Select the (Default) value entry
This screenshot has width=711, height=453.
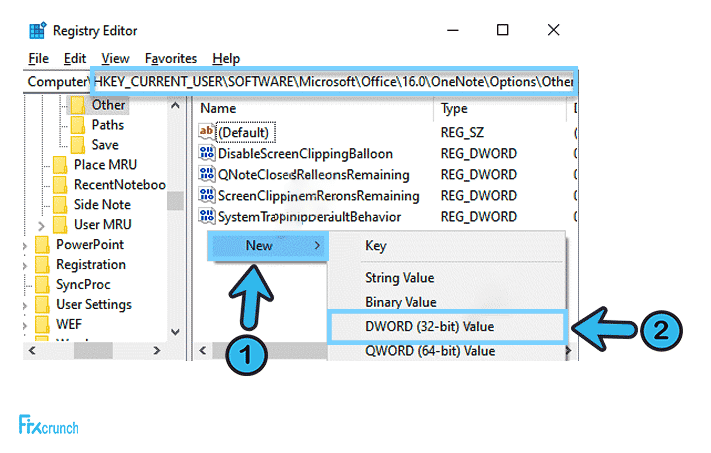tap(243, 132)
